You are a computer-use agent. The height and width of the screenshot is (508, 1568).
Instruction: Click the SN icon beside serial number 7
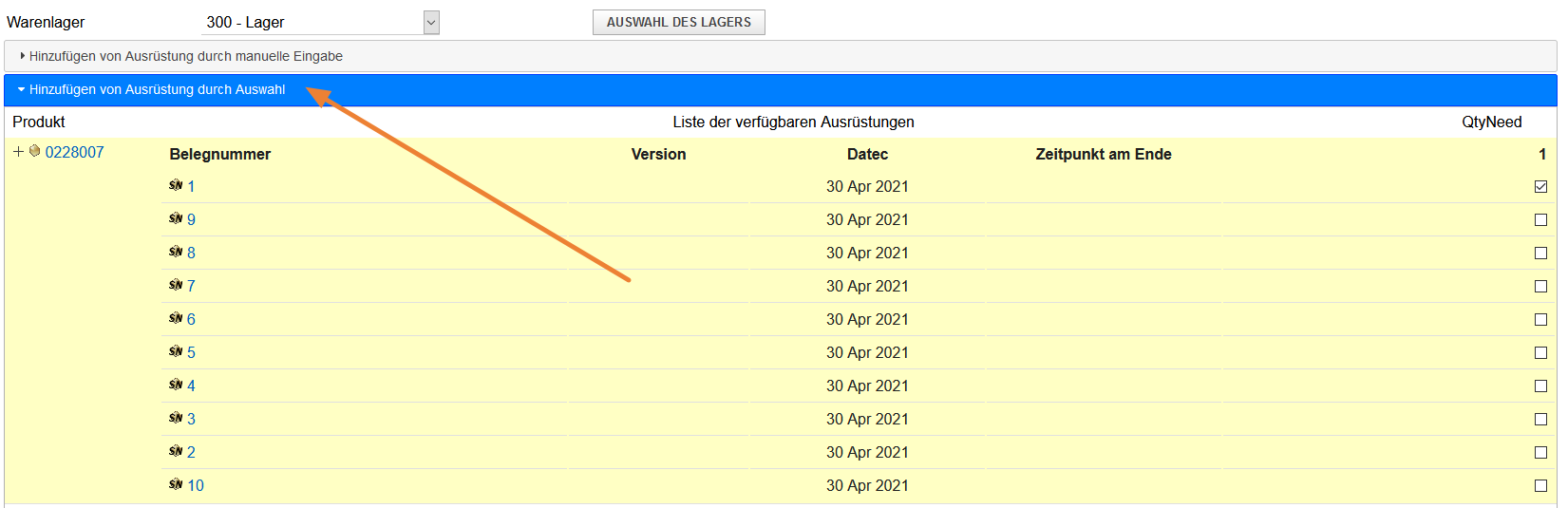coord(176,286)
